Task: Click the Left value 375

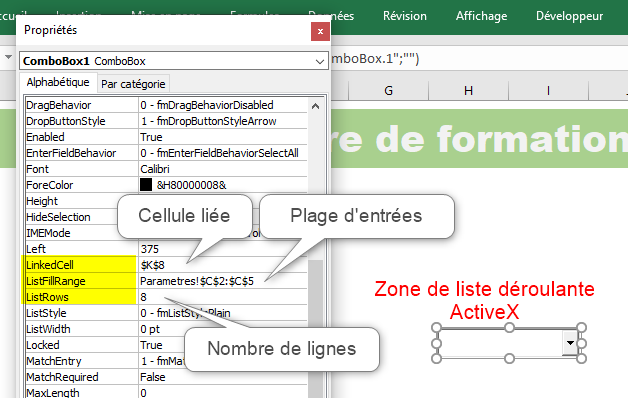Action: click(149, 249)
